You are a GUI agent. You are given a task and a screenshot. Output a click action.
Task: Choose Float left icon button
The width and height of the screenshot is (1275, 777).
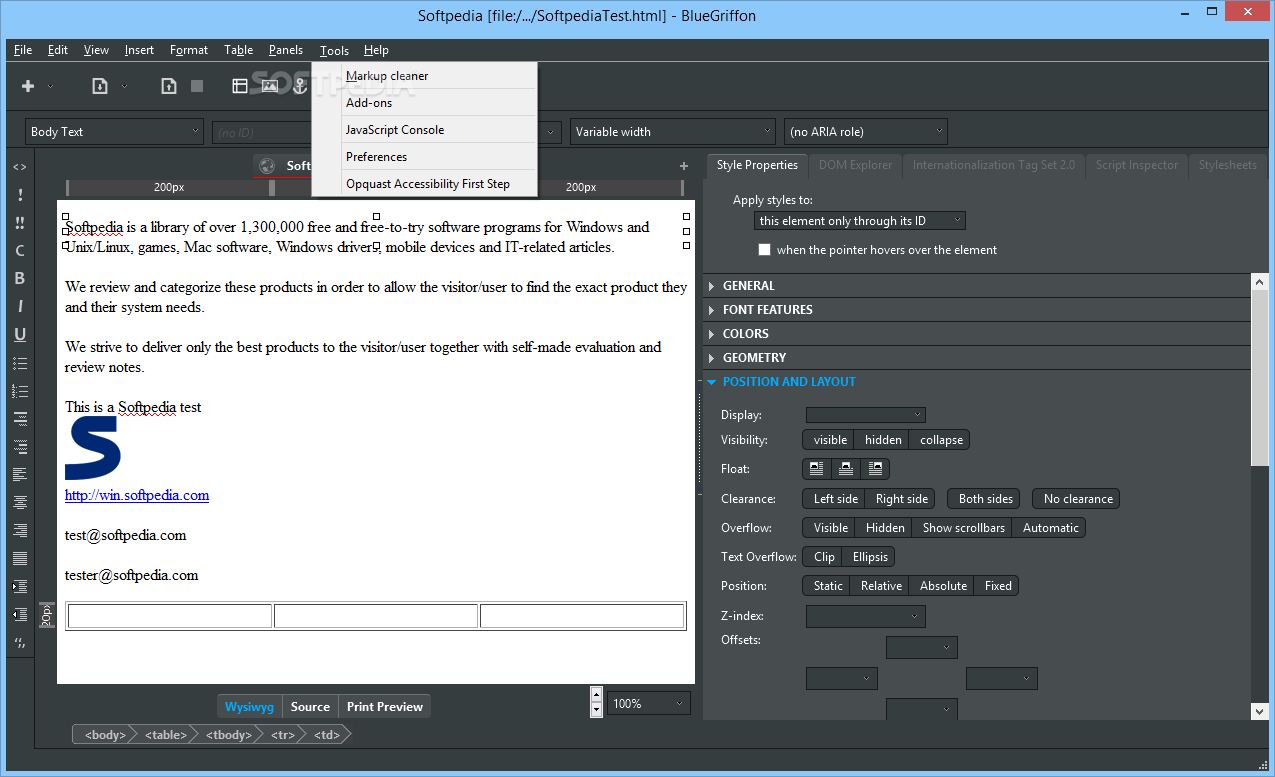(x=817, y=468)
